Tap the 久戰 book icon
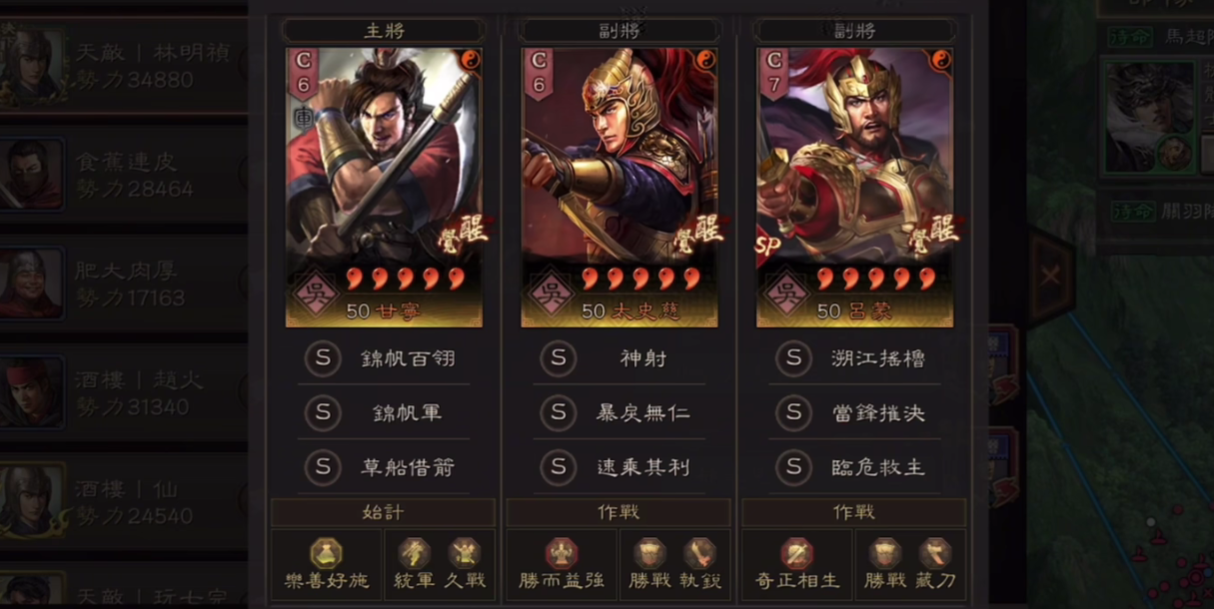The height and width of the screenshot is (609, 1214). coord(464,554)
